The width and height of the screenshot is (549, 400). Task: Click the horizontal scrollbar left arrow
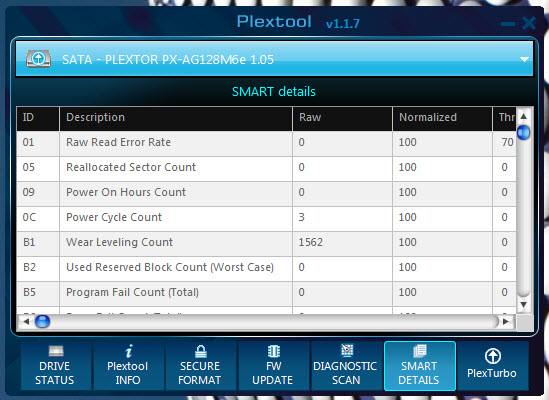[x=26, y=321]
